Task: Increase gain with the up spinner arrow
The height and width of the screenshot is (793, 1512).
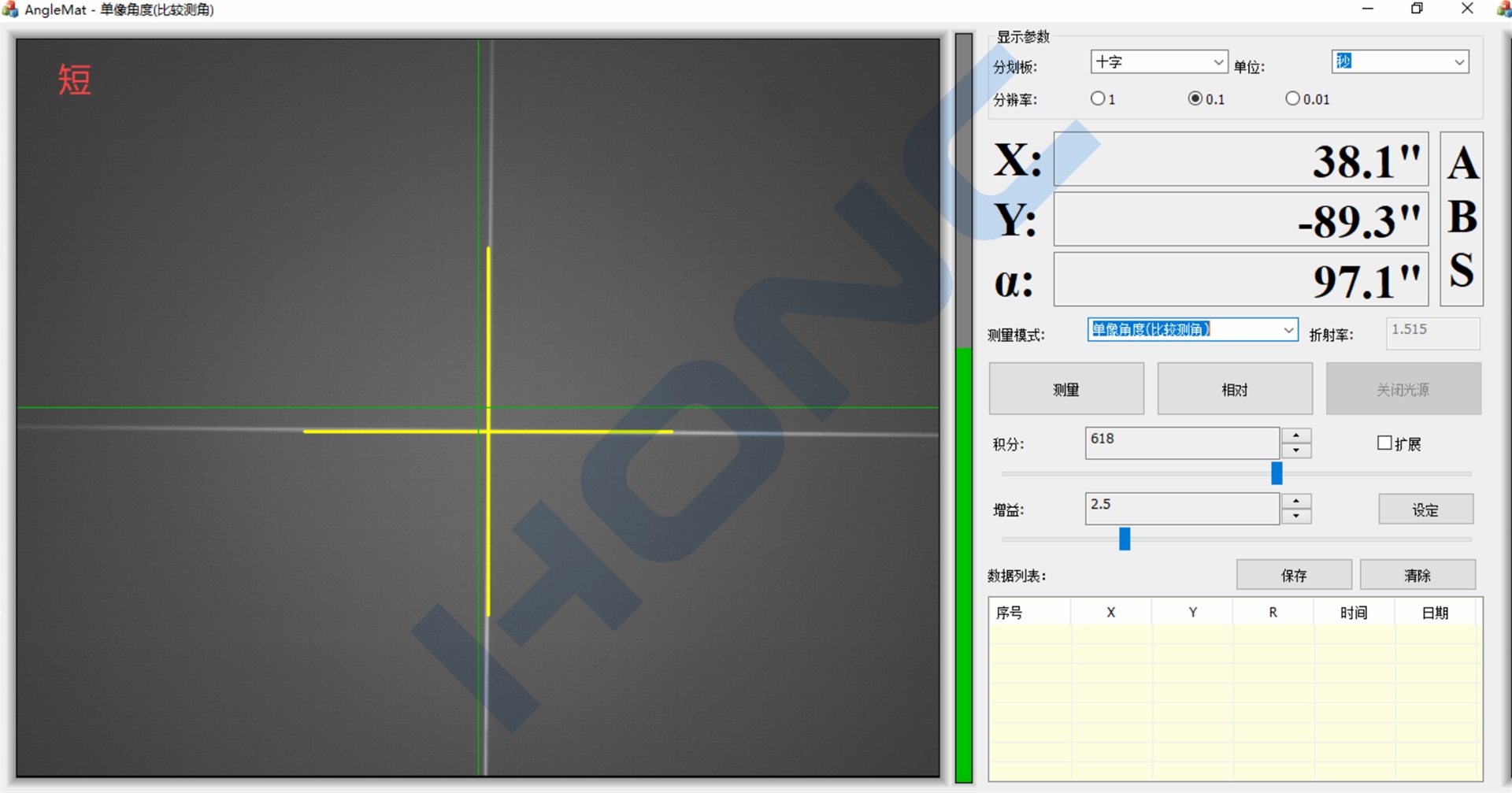Action: pos(1295,502)
